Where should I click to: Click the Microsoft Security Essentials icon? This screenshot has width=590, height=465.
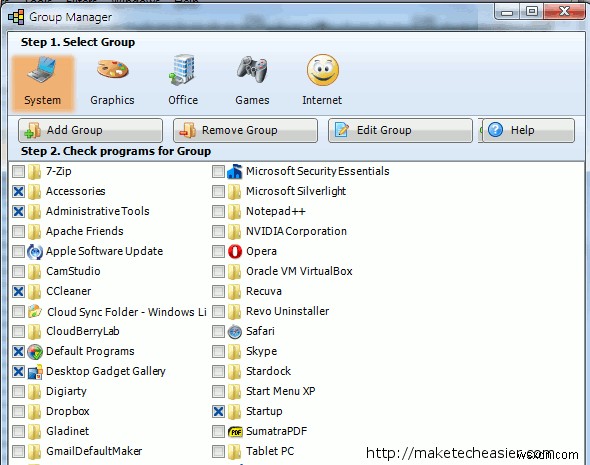[x=234, y=171]
